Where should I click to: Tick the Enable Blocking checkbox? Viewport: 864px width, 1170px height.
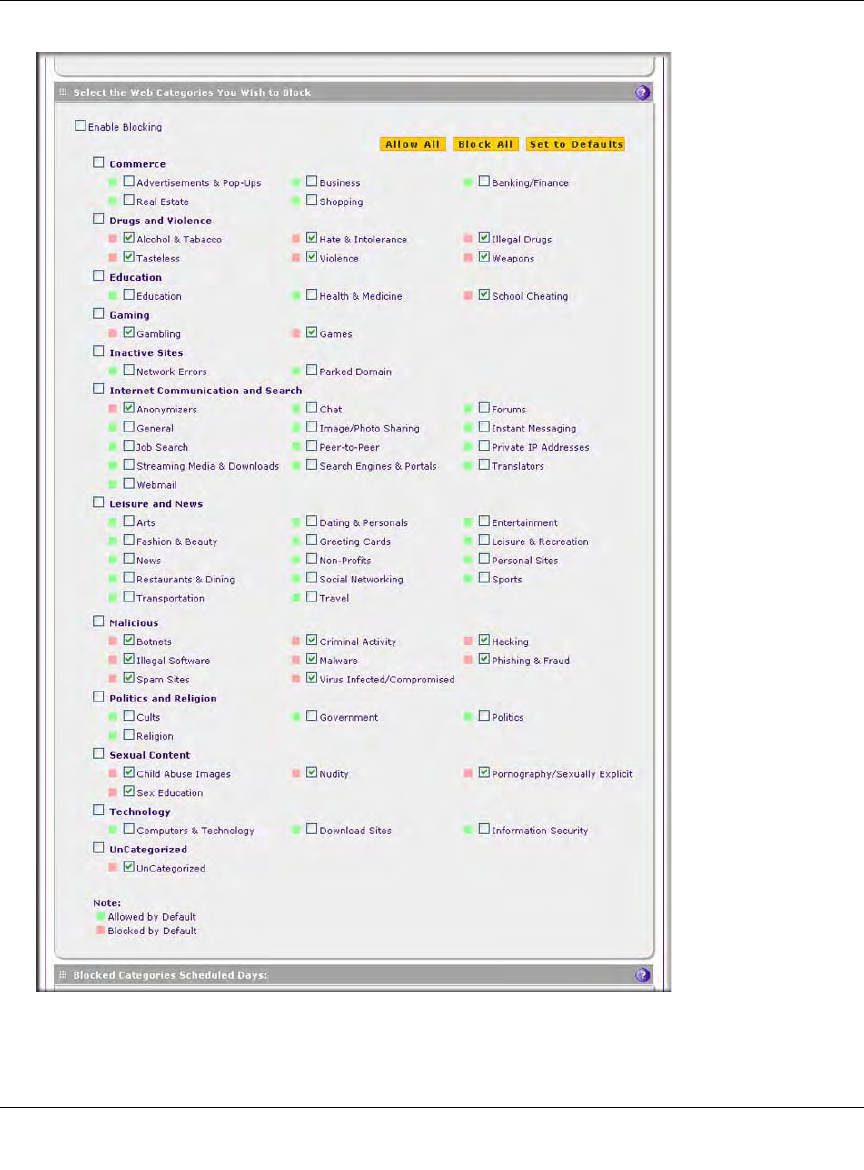(80, 126)
